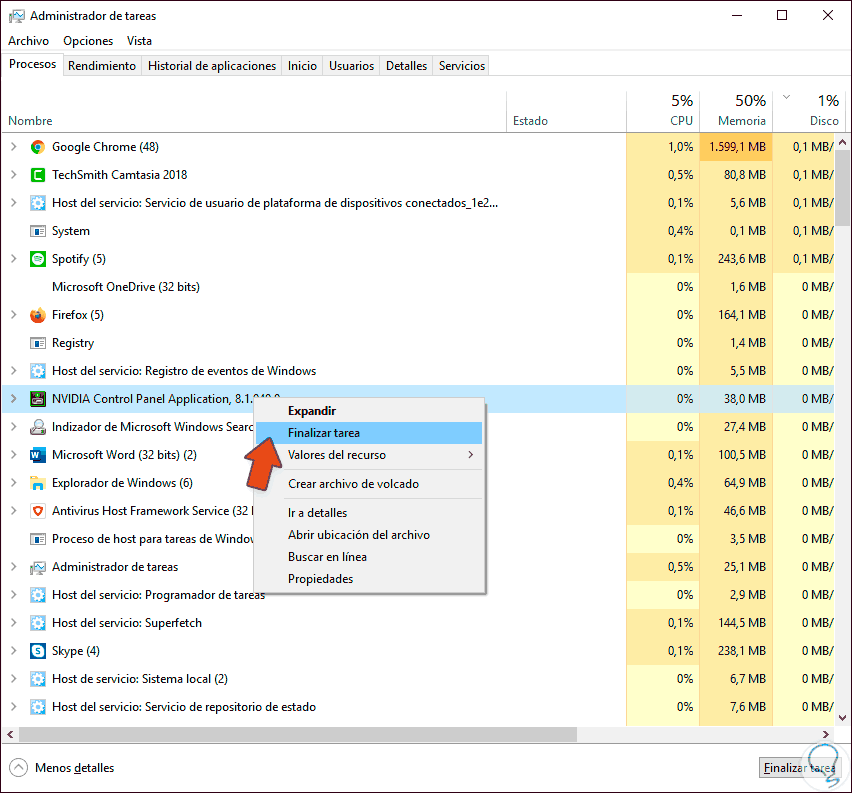852x793 pixels.
Task: Click the Explorador de Windows folder icon
Action: 37,483
